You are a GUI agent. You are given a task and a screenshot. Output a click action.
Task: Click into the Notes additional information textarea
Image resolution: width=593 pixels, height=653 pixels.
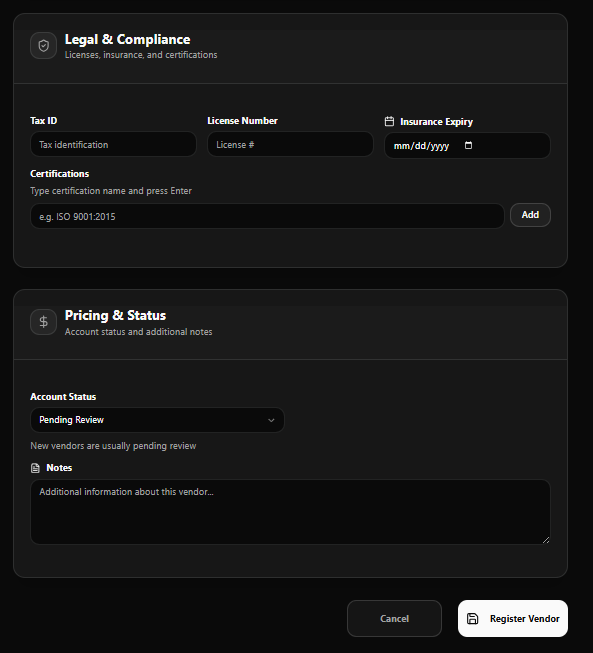coord(290,512)
